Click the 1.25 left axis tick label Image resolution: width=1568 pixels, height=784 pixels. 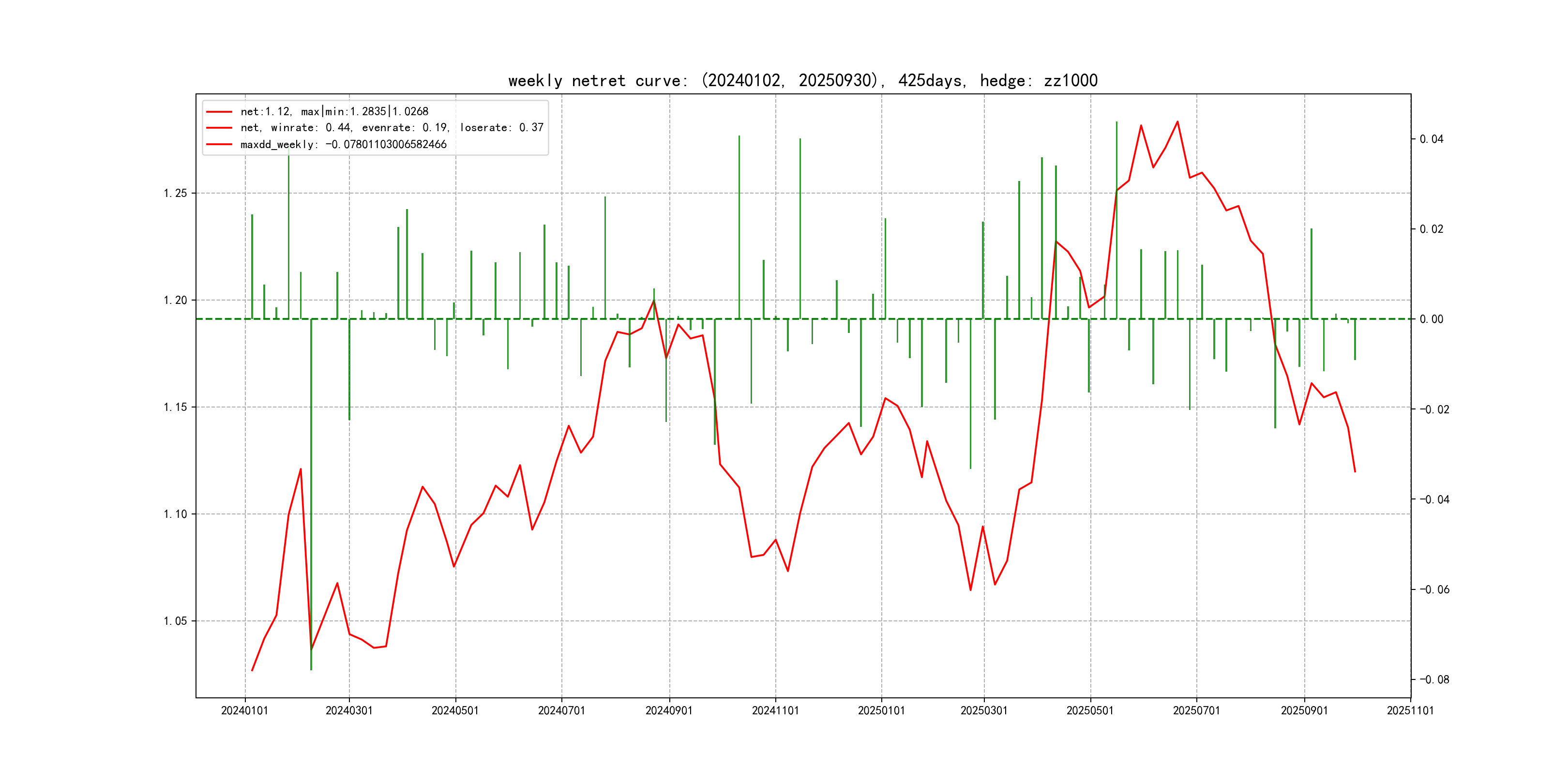(175, 194)
